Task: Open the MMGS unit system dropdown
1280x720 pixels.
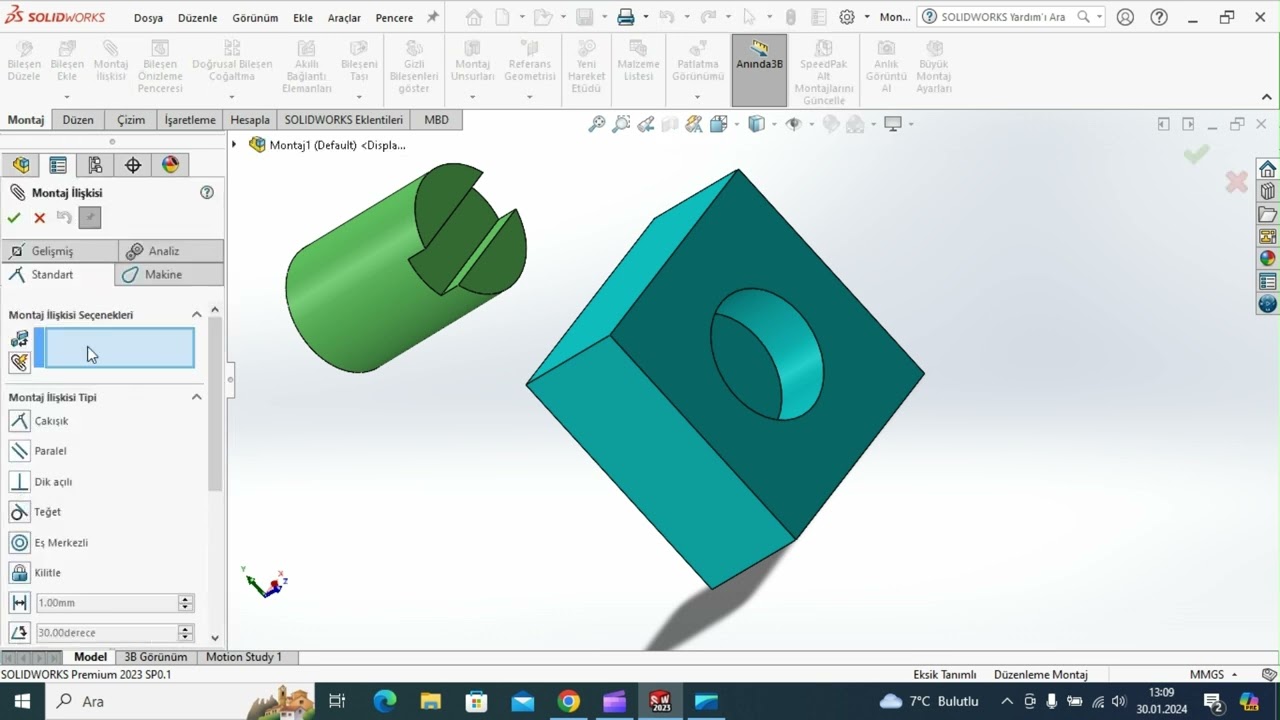Action: pos(1214,675)
